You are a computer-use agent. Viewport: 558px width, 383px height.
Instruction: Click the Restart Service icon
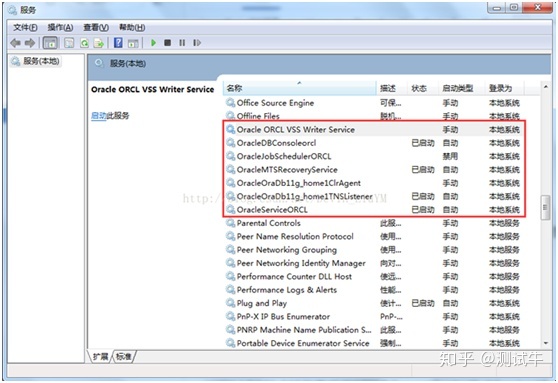197,43
